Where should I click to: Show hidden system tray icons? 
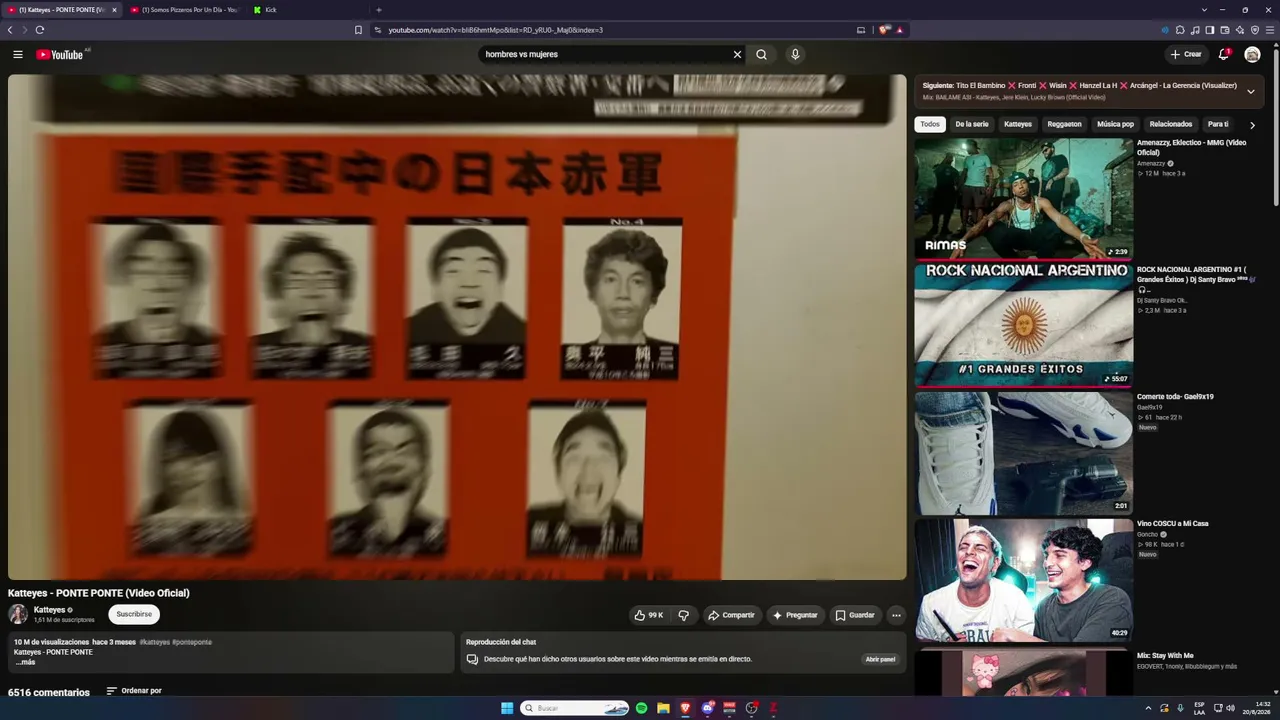pos(1147,708)
